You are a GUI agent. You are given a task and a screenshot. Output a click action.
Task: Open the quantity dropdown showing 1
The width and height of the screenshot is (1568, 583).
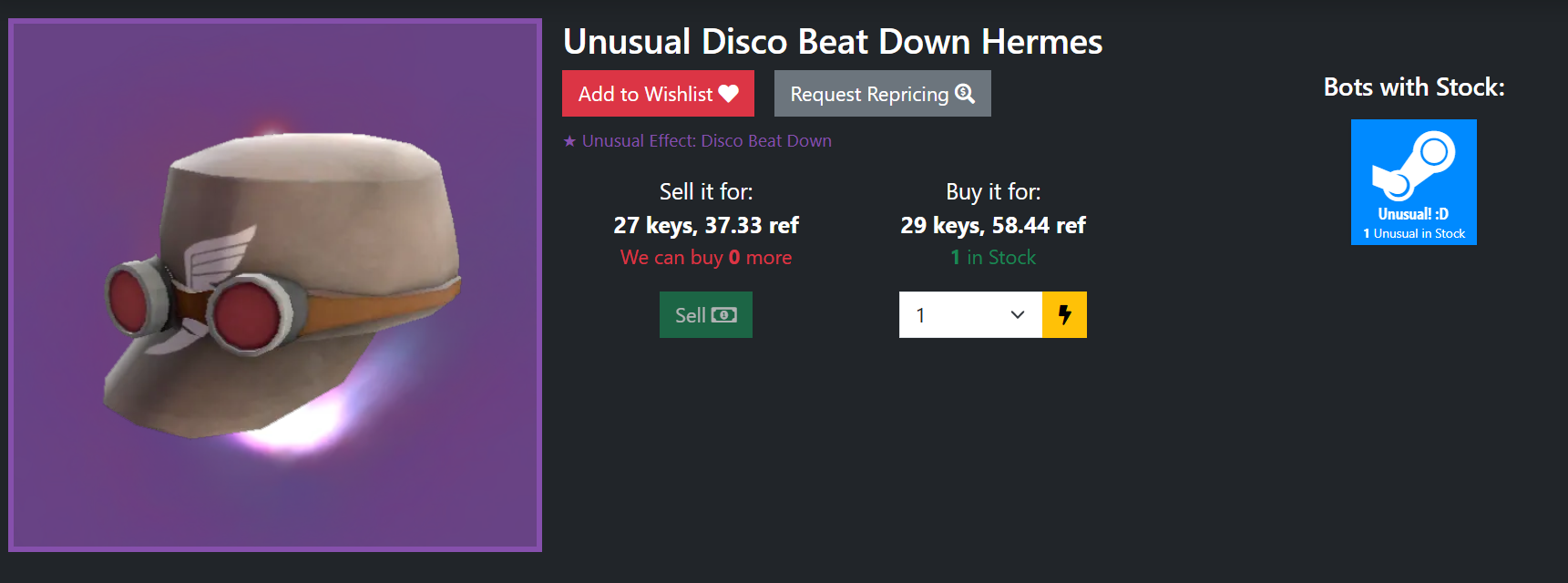point(970,314)
